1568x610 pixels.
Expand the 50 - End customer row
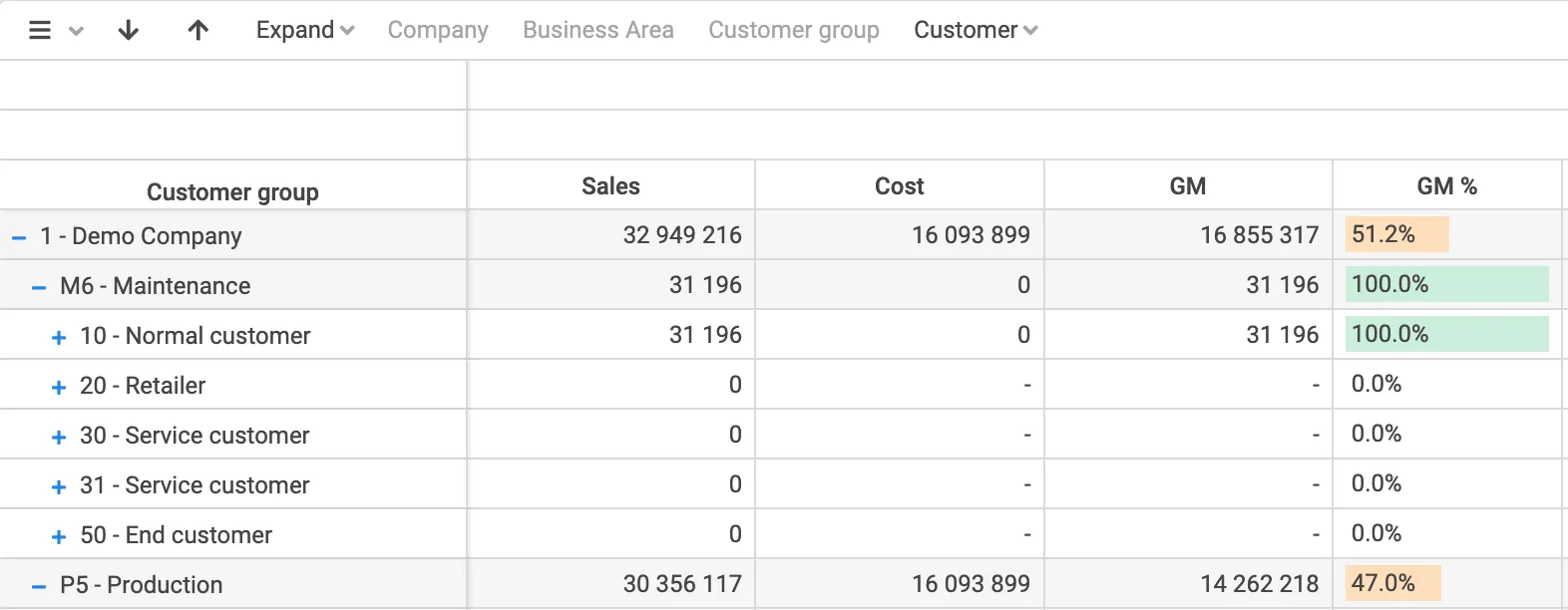(59, 536)
